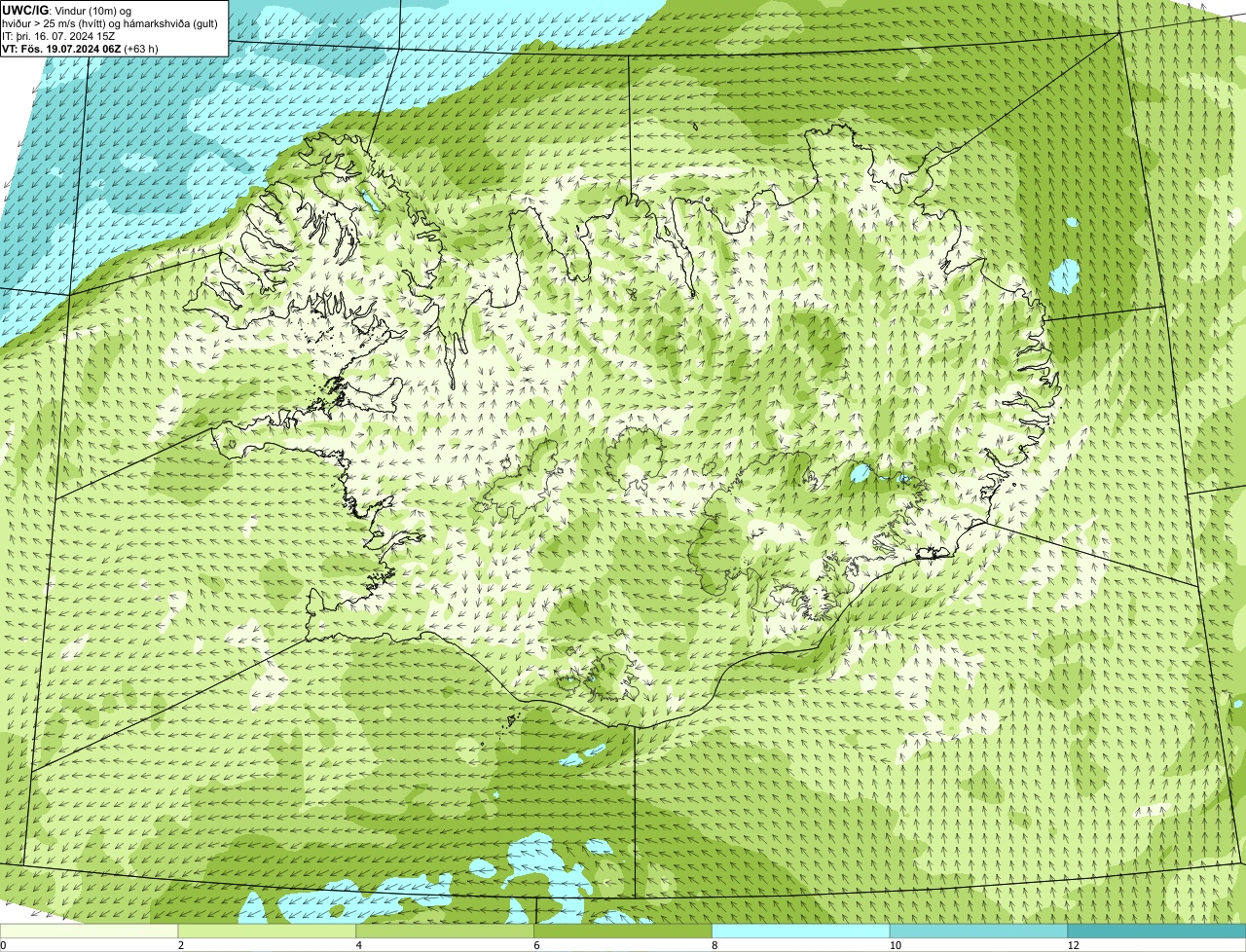Viewport: 1246px width, 952px height.
Task: Select the palest 0–2 colorbar segment
Action: coord(90,931)
